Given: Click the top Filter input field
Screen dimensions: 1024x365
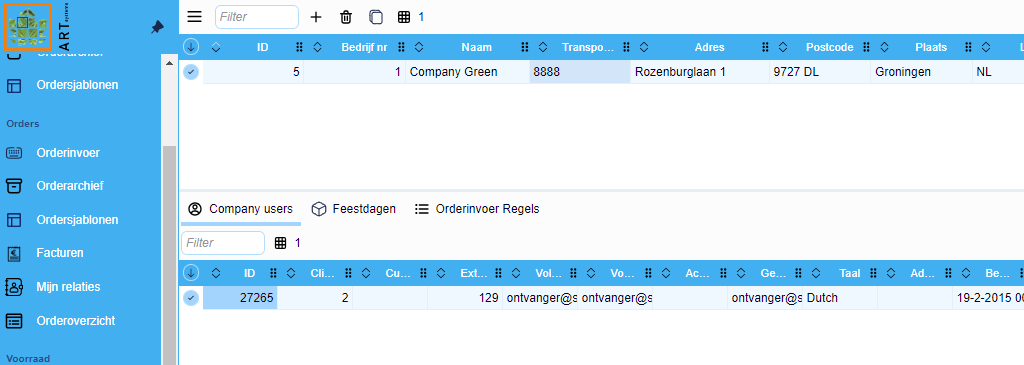Looking at the screenshot, I should pos(257,17).
